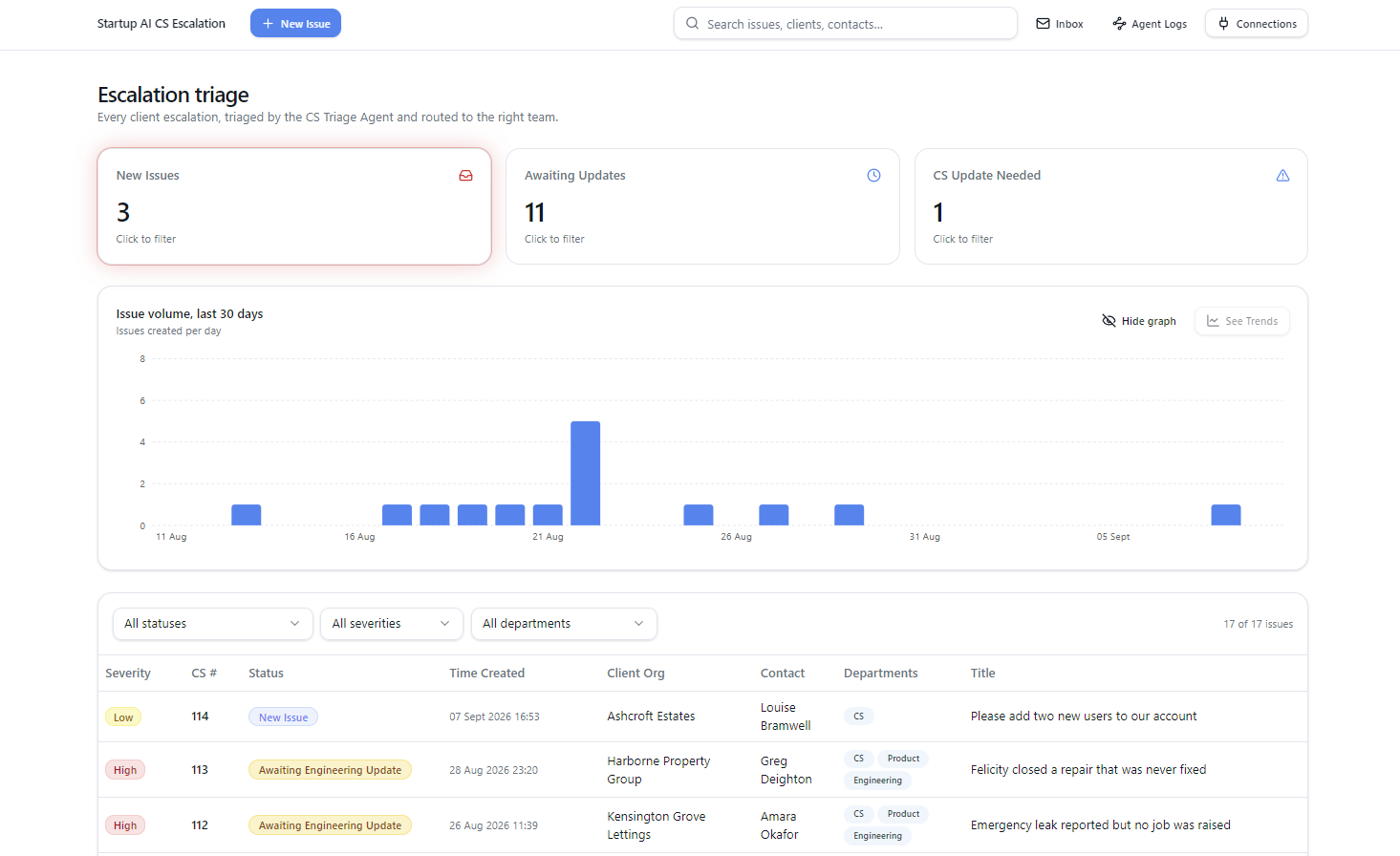Image resolution: width=1400 pixels, height=856 pixels.
Task: Click the New Issue status badge in row 114
Action: (x=283, y=717)
